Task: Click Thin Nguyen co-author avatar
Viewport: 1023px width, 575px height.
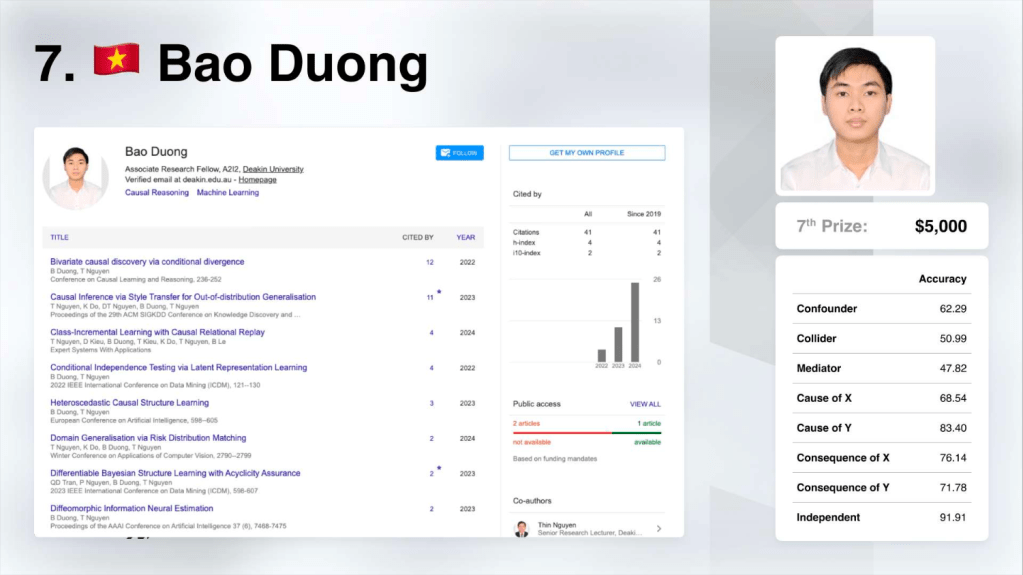Action: [x=521, y=528]
